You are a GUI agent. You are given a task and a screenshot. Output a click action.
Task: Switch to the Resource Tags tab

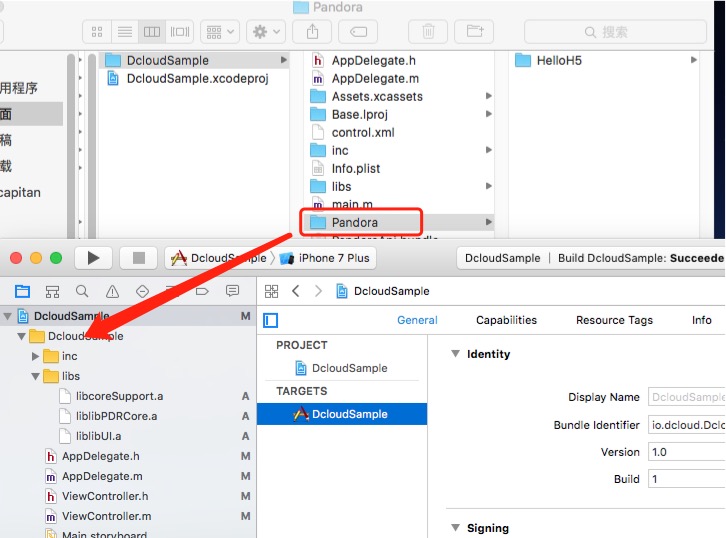point(614,320)
